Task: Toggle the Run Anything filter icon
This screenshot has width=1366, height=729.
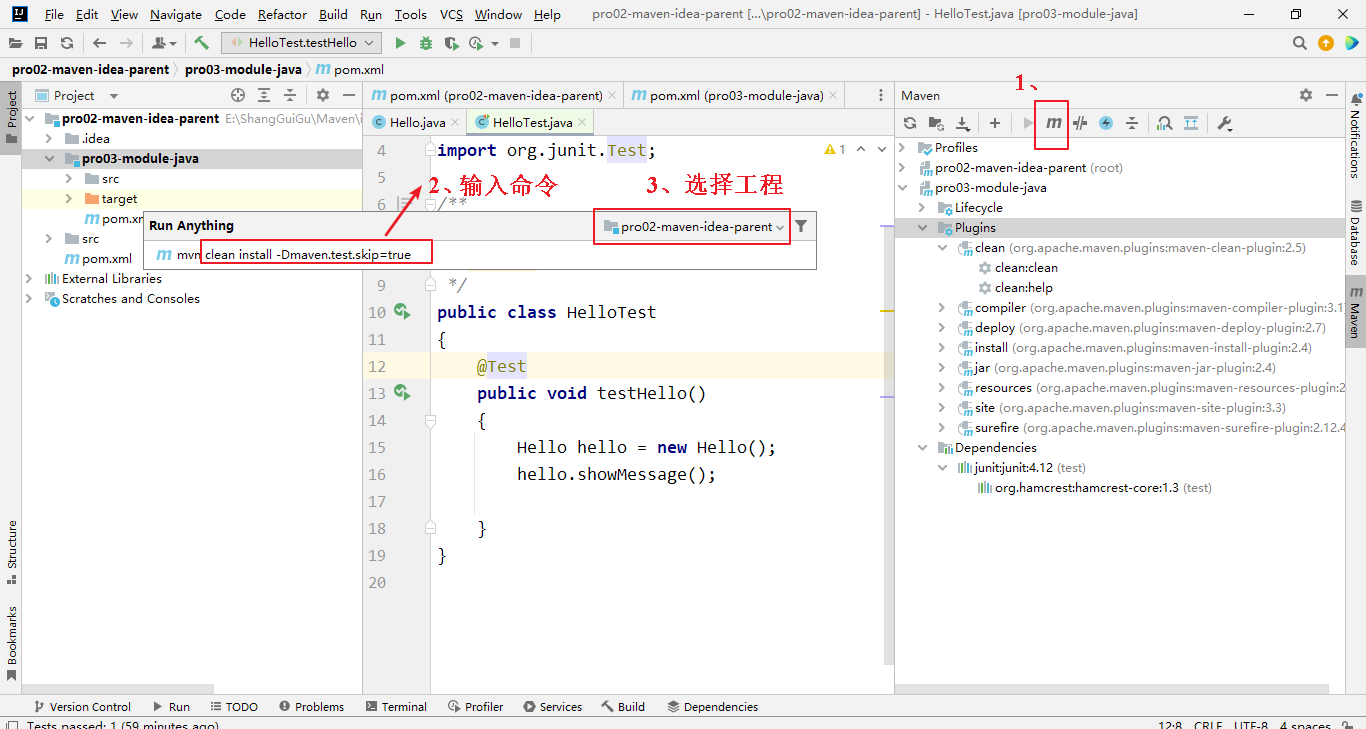Action: tap(801, 227)
